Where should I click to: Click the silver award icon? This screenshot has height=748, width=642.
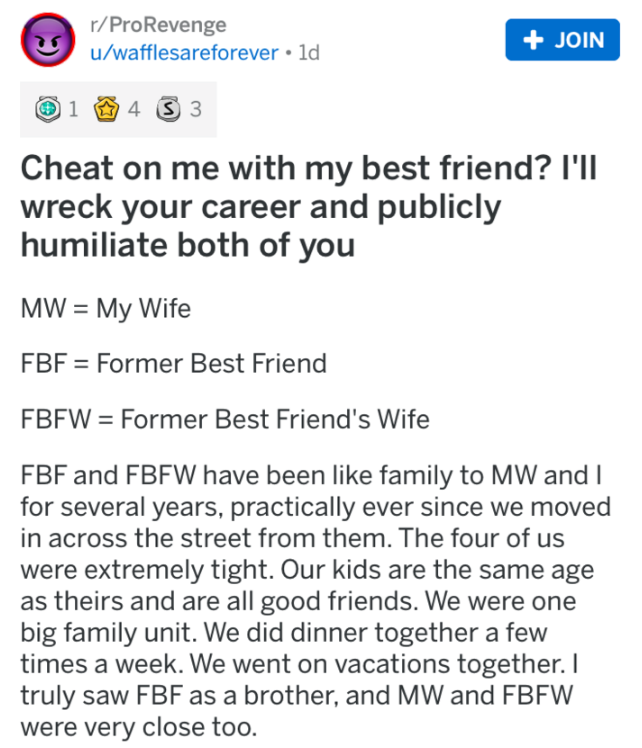[168, 108]
